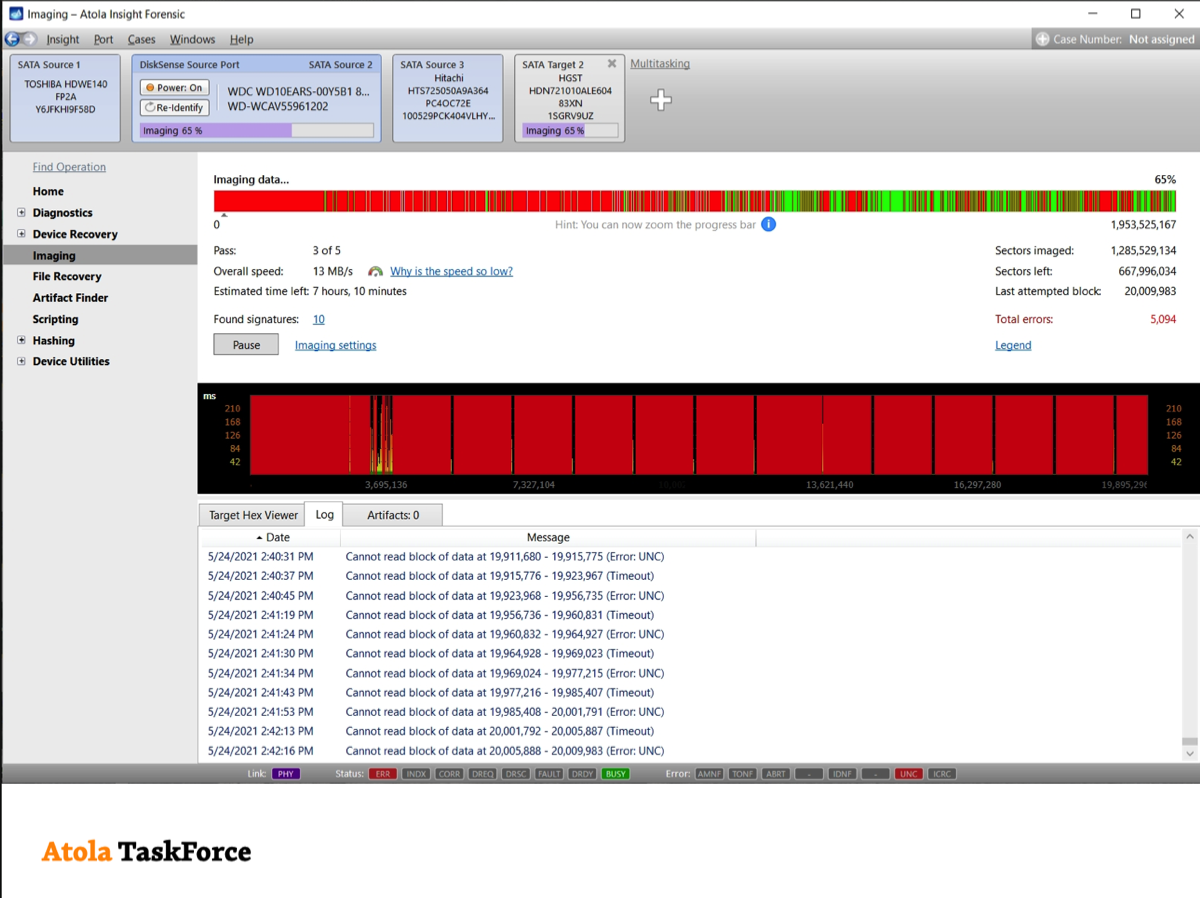Screen dimensions: 1200x898
Task: Click the imaging progress bar
Action: coord(694,200)
